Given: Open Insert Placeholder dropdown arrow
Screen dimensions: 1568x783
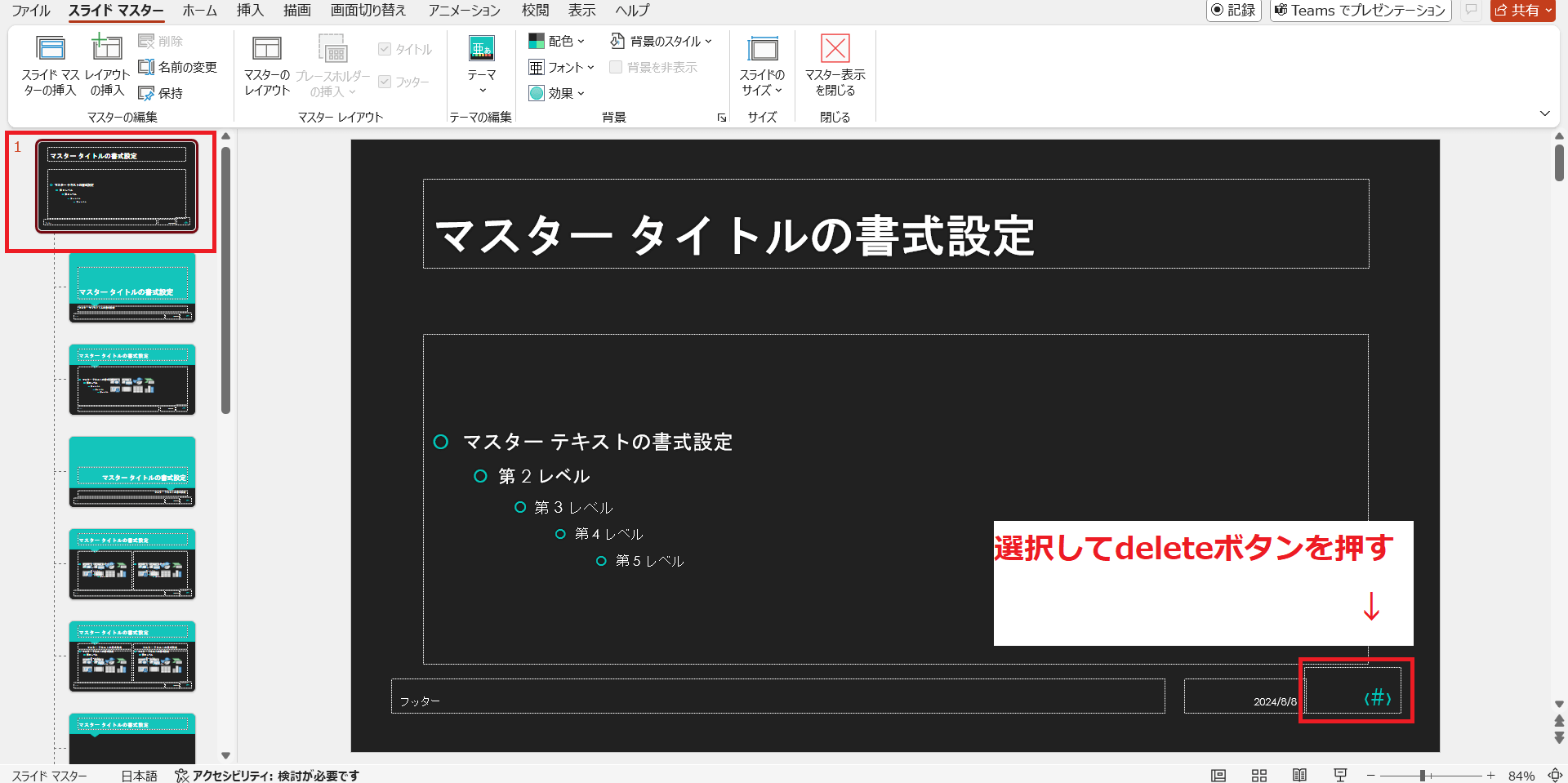Looking at the screenshot, I should click(x=352, y=92).
